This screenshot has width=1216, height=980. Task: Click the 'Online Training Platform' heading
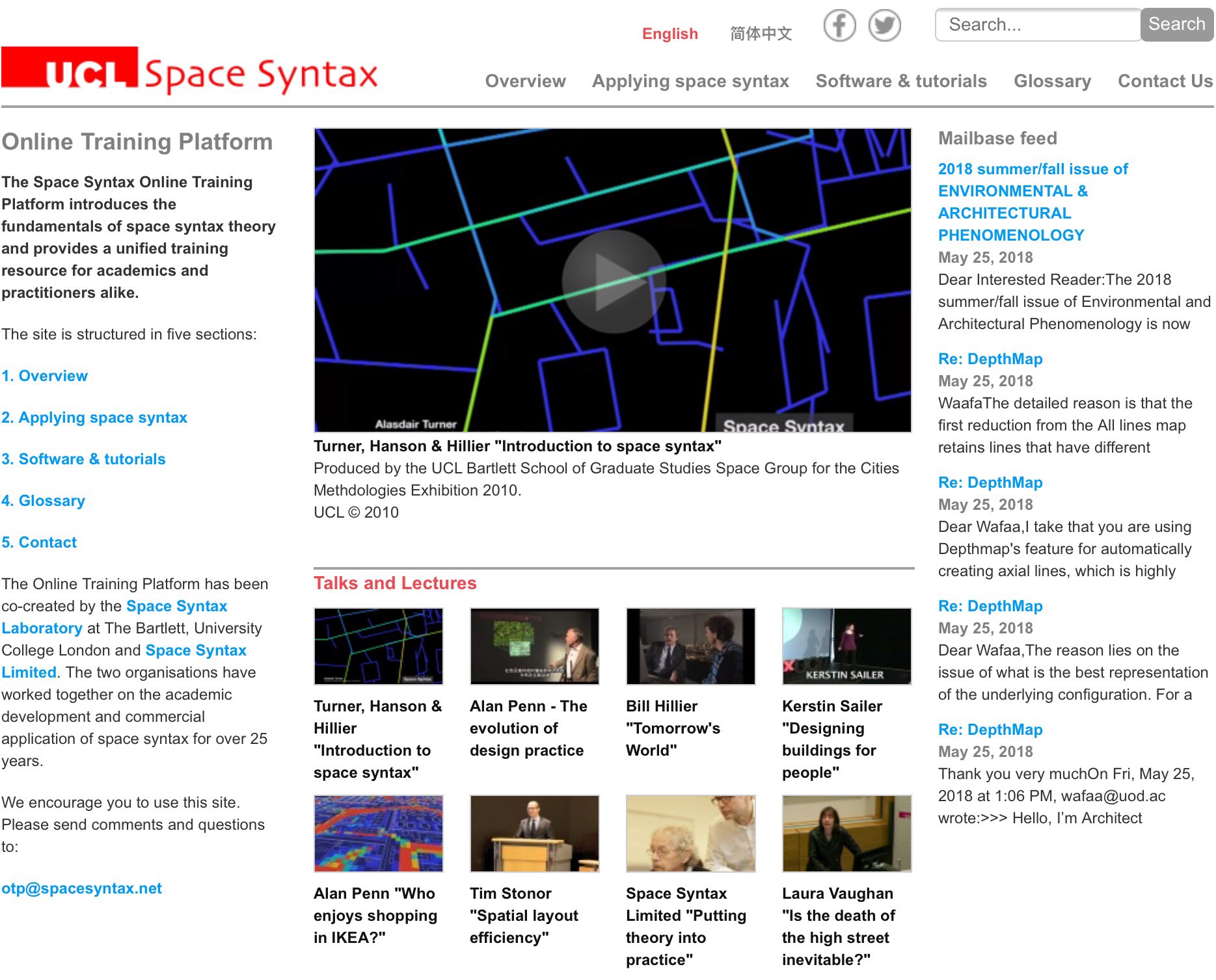pos(137,142)
